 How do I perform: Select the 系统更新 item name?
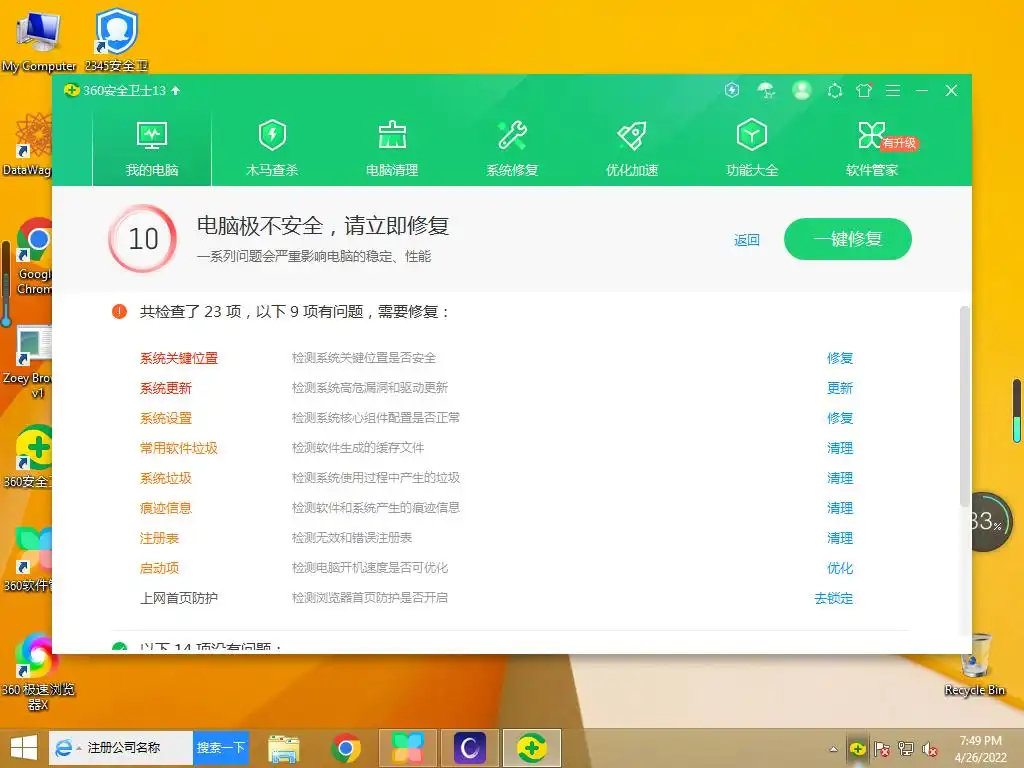166,388
